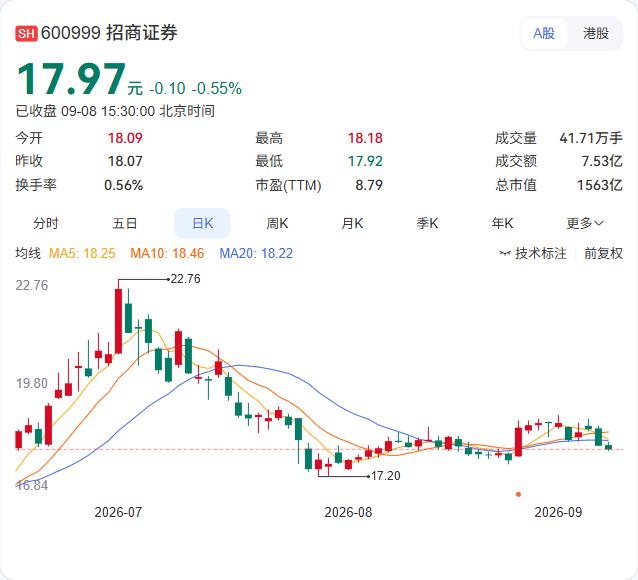Select the 分时 chart view

(46, 223)
